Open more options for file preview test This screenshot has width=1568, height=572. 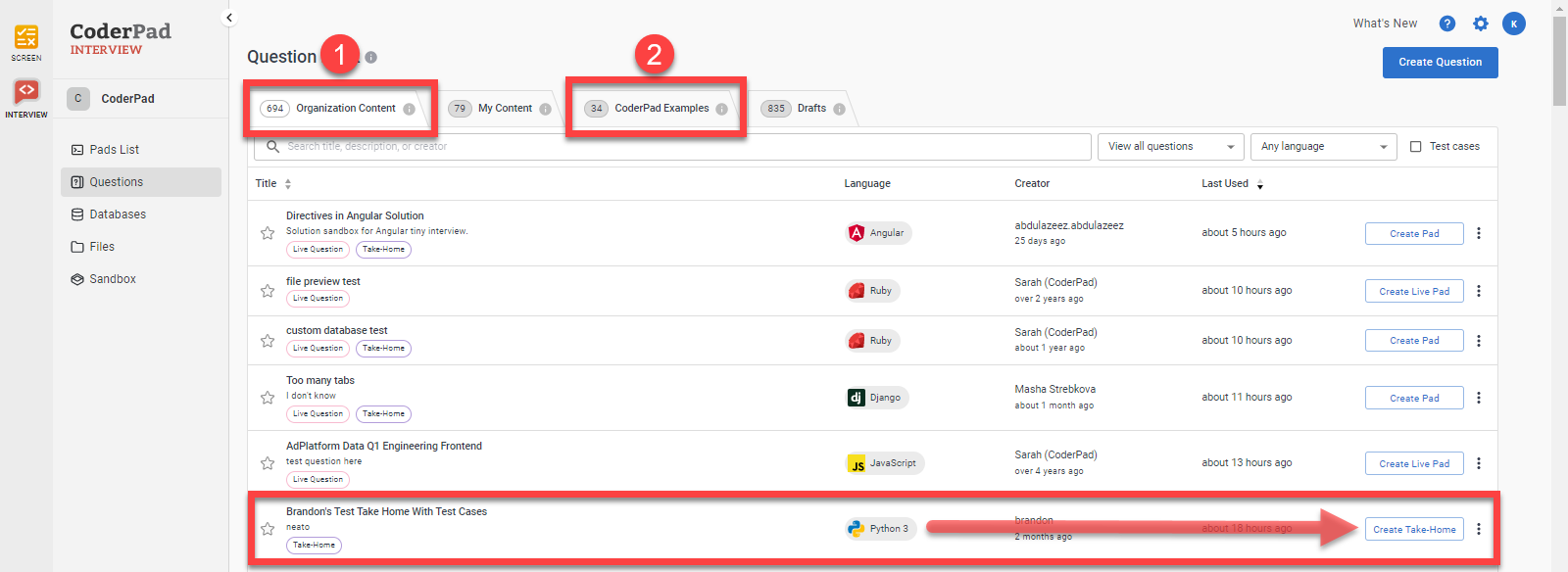tap(1479, 291)
